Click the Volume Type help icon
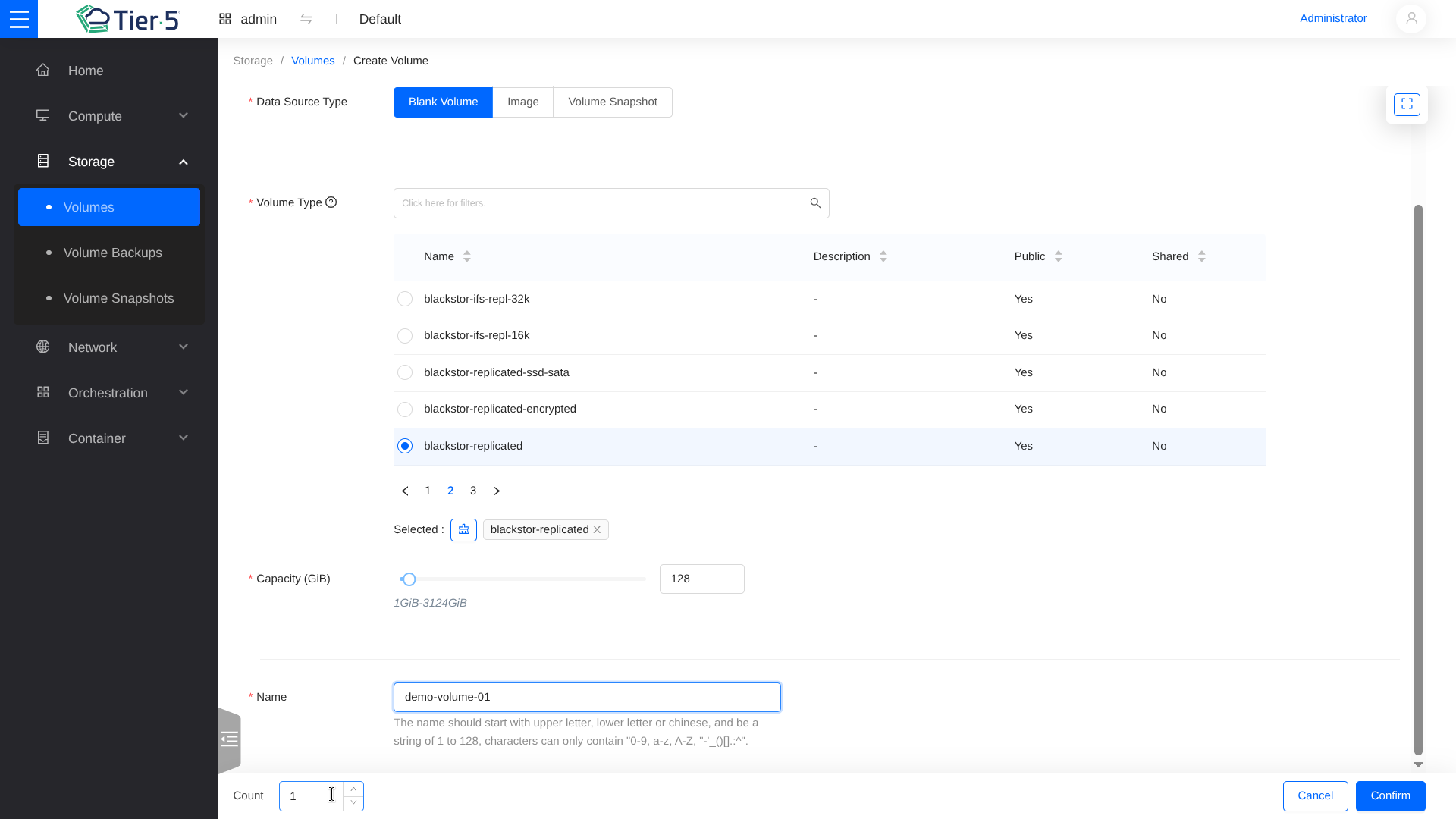Image resolution: width=1456 pixels, height=819 pixels. tap(331, 202)
